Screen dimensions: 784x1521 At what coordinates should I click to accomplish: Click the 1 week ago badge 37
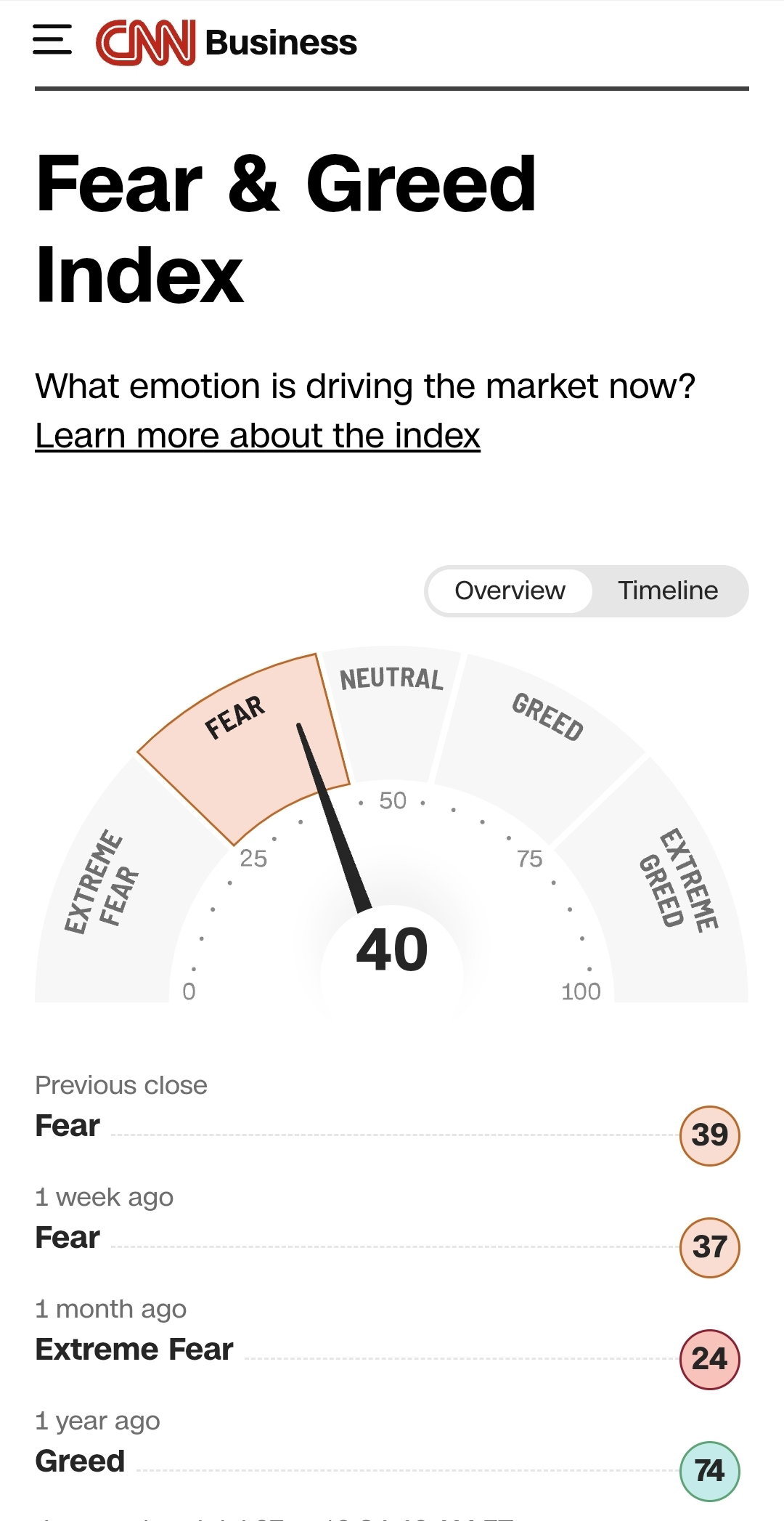[x=709, y=1247]
